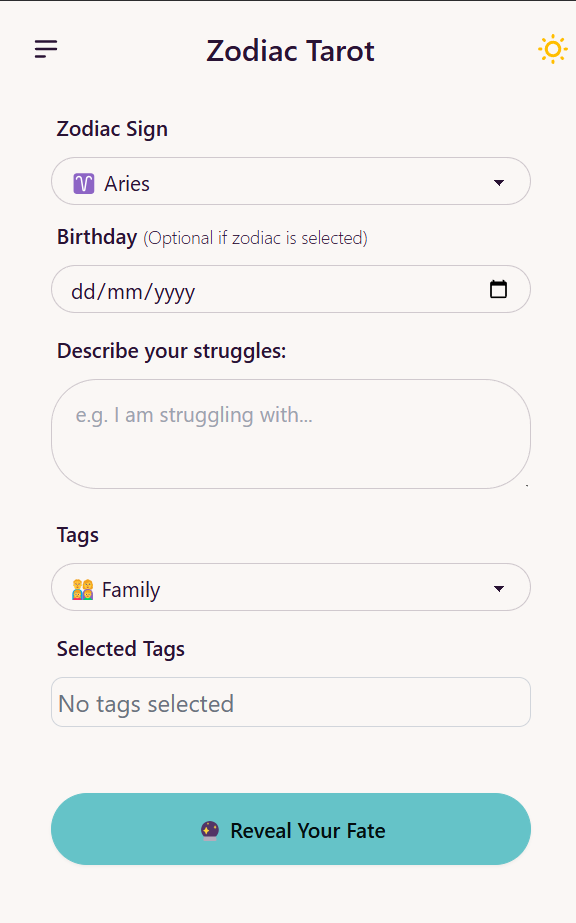Screen dimensions: 576x923
Task: Select the yyyy year segment of Birthday
Action: pos(174,293)
